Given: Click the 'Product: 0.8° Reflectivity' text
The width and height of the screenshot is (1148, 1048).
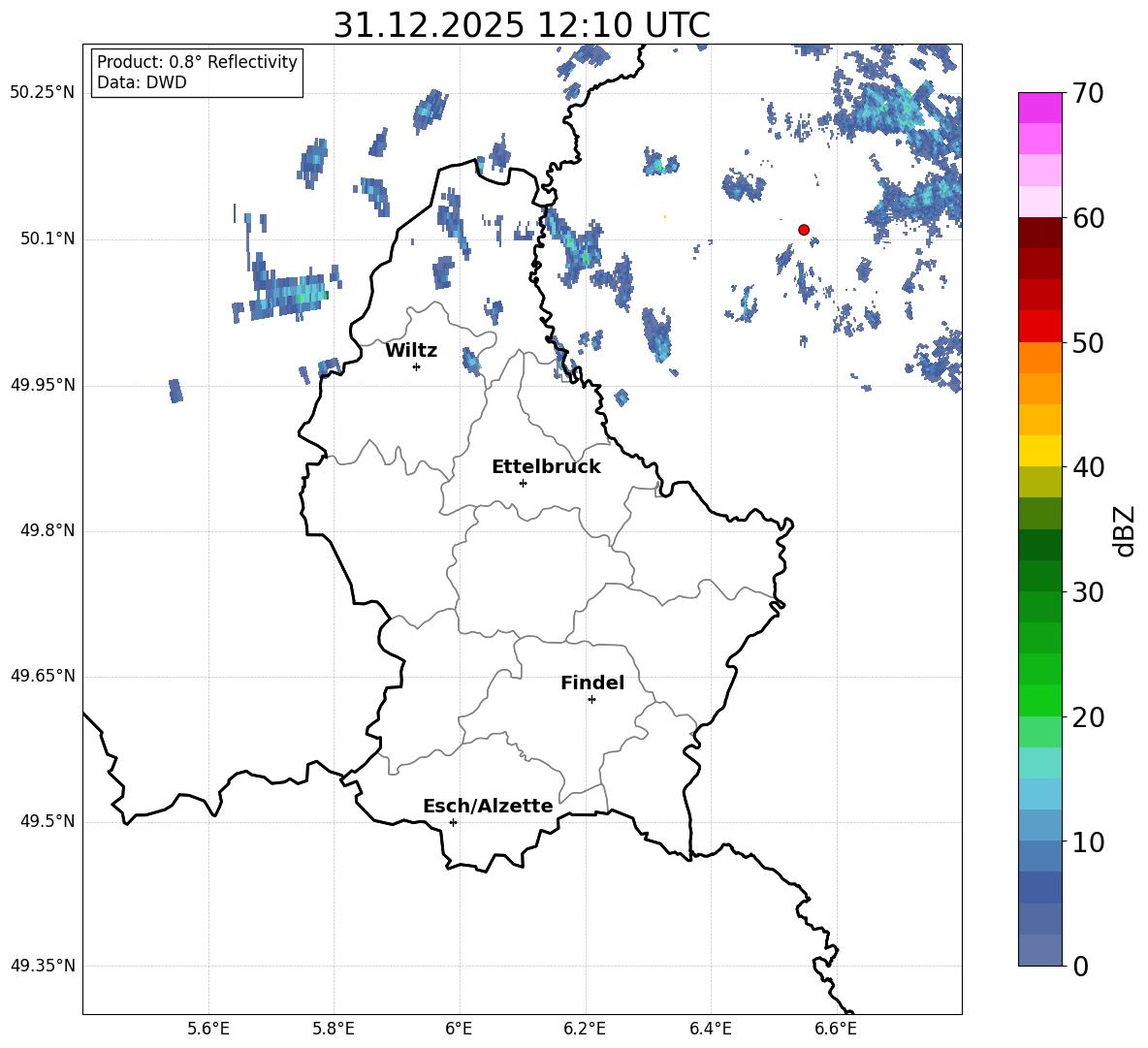Looking at the screenshot, I should [197, 61].
